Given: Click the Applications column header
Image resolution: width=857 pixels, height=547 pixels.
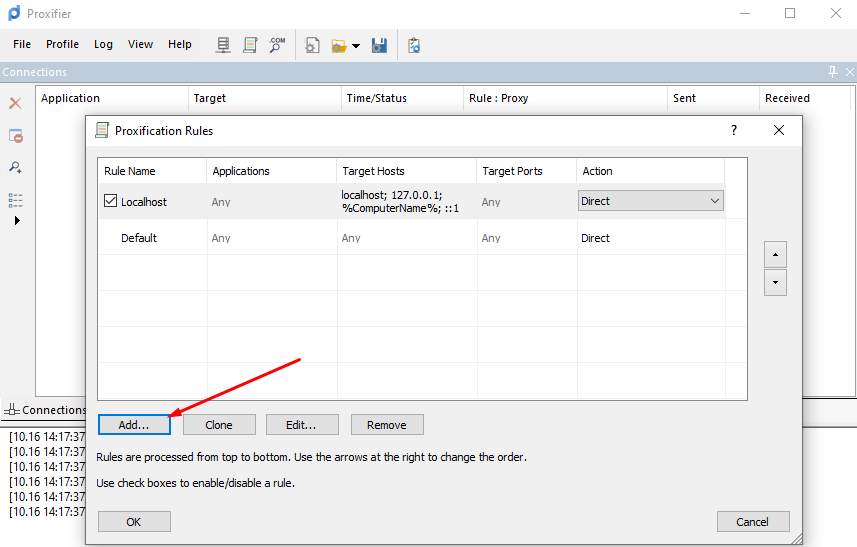Looking at the screenshot, I should click(271, 171).
